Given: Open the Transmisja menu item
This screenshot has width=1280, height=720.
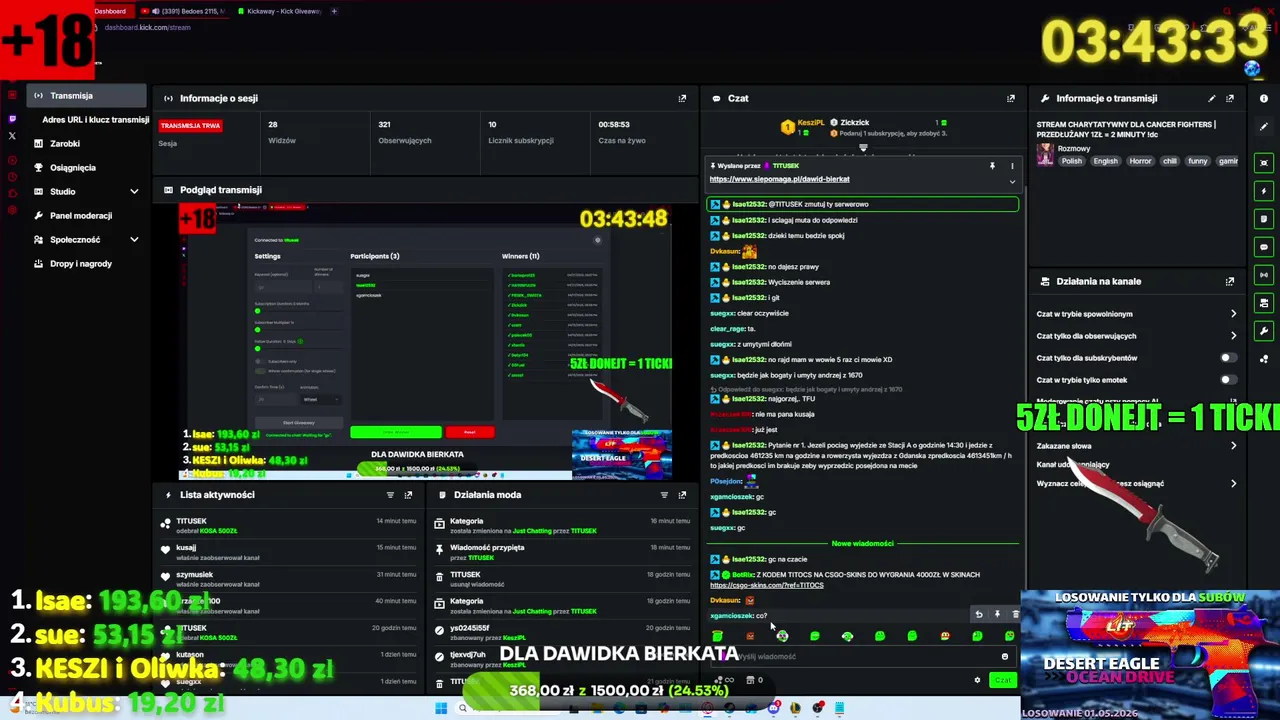Looking at the screenshot, I should (x=87, y=96).
